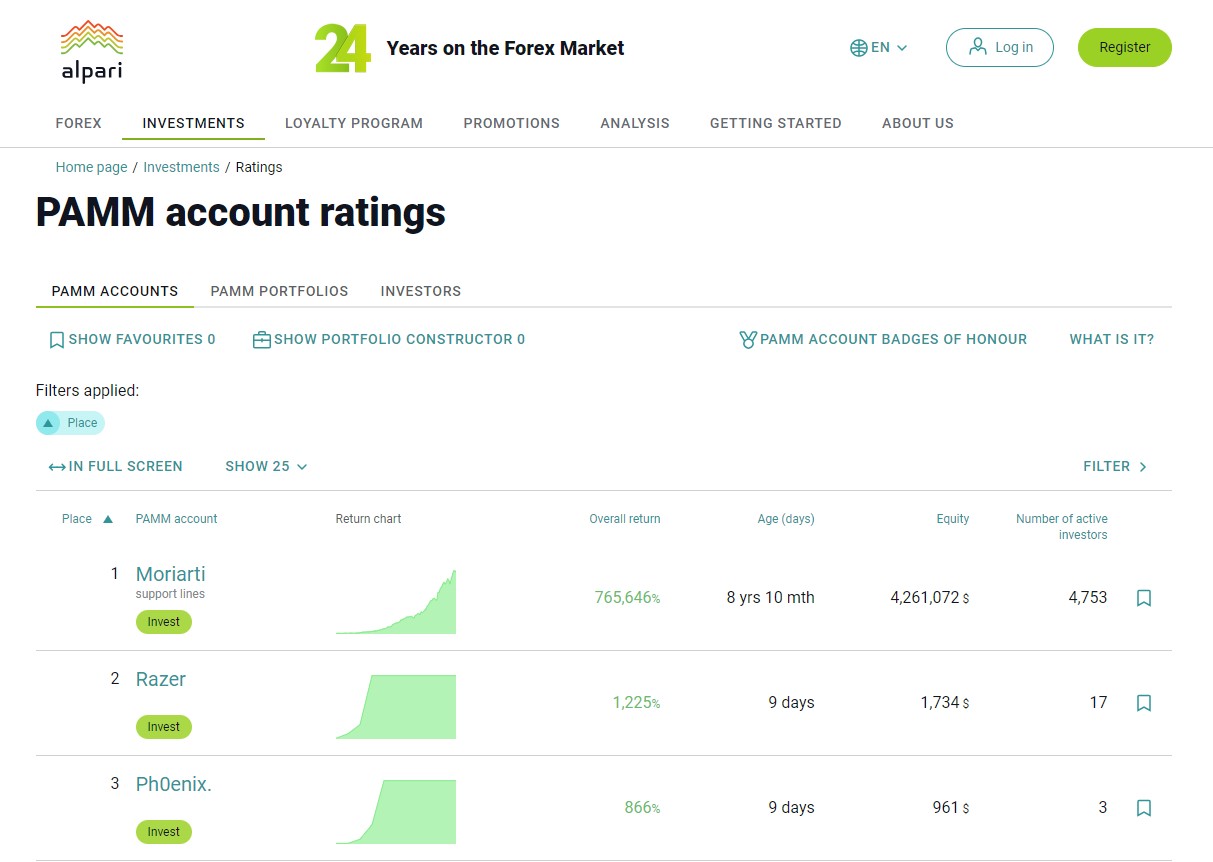Open the Show Favourites bookmark icon
Viewport: 1213px width, 862px height.
[56, 339]
